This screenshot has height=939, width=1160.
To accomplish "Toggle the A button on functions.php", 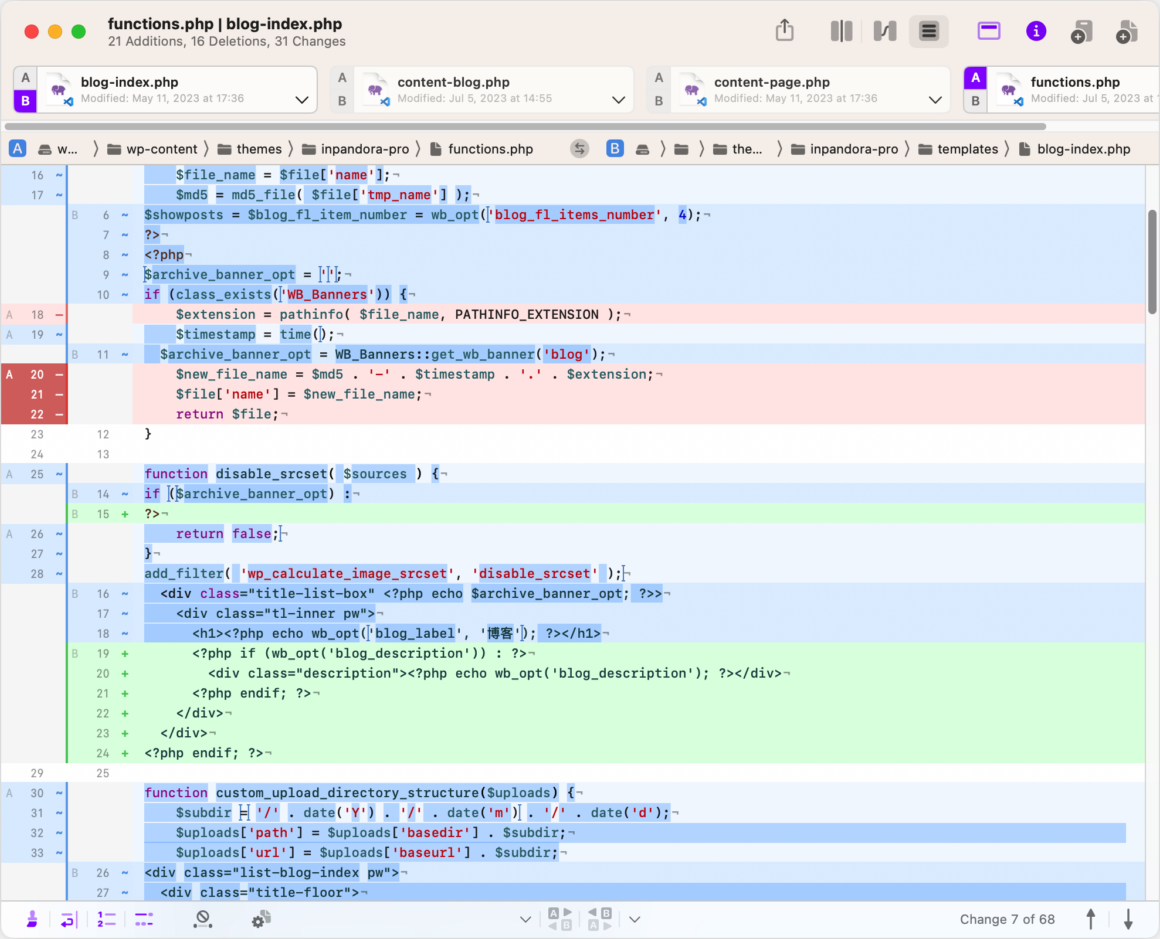I will (x=975, y=78).
